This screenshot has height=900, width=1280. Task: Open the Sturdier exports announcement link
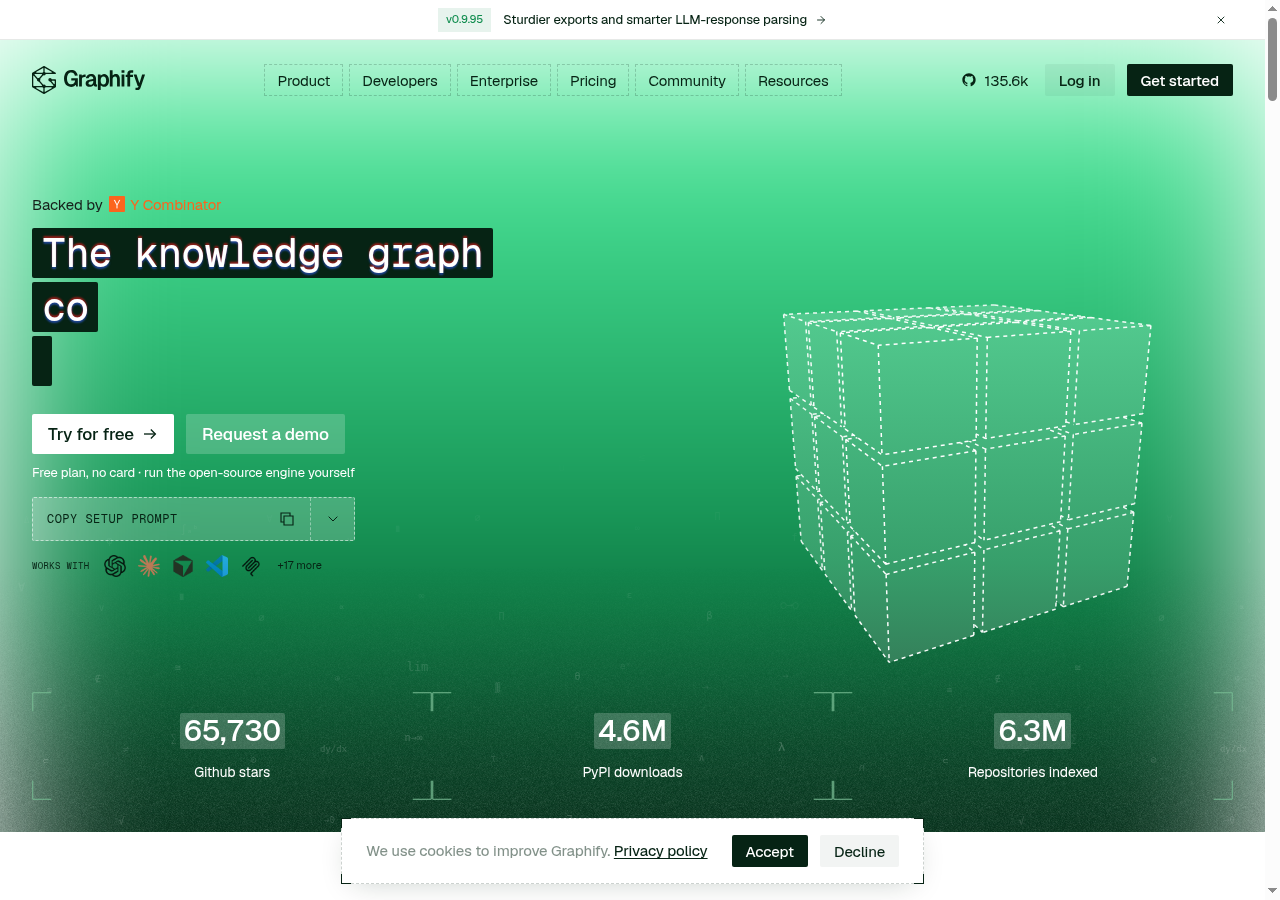coord(665,20)
